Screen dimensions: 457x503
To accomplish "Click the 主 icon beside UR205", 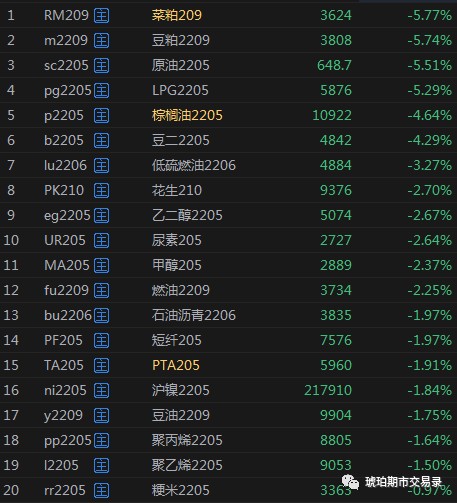I will [101, 240].
